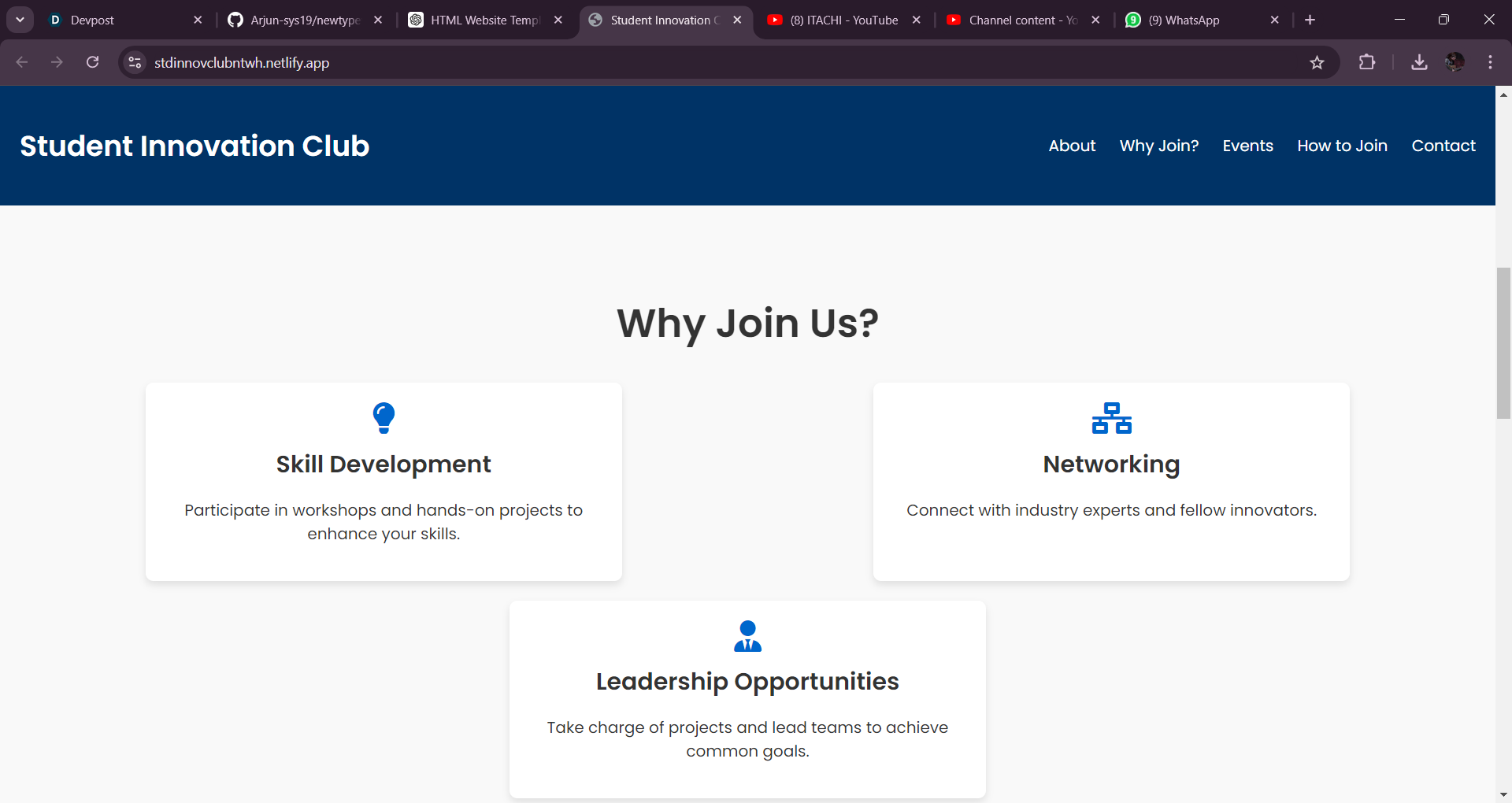Close the WhatsApp tab
The width and height of the screenshot is (1512, 803).
1275,20
